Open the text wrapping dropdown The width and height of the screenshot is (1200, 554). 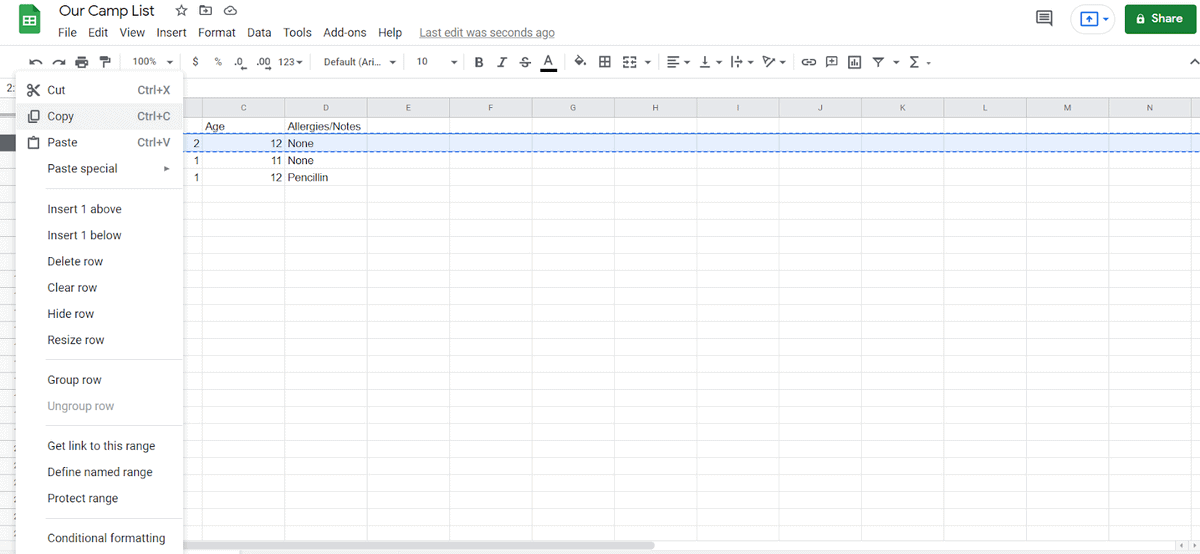pos(741,62)
